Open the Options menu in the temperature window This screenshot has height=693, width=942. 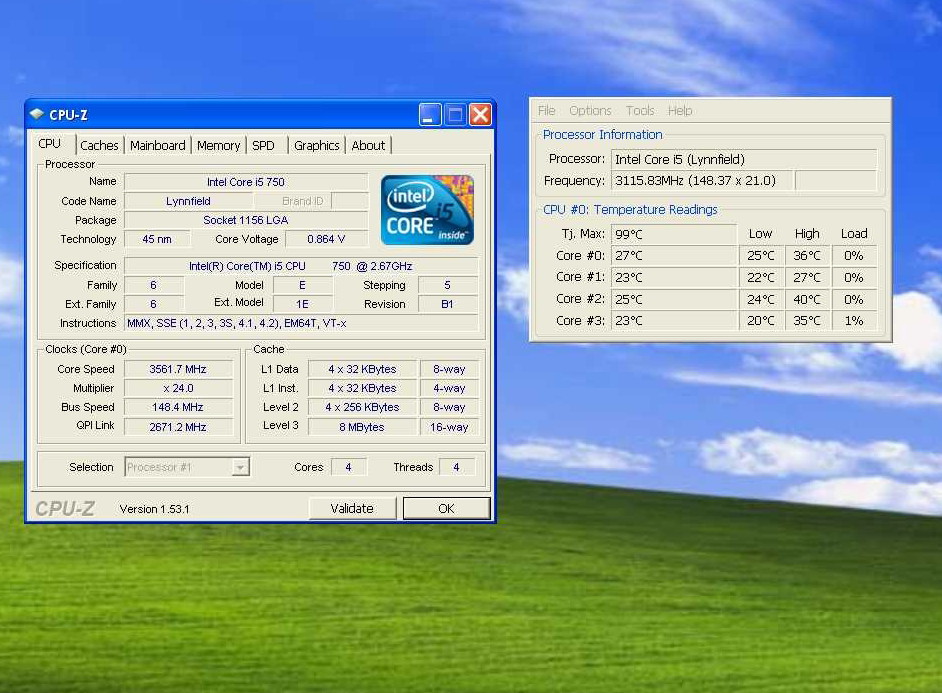[590, 110]
